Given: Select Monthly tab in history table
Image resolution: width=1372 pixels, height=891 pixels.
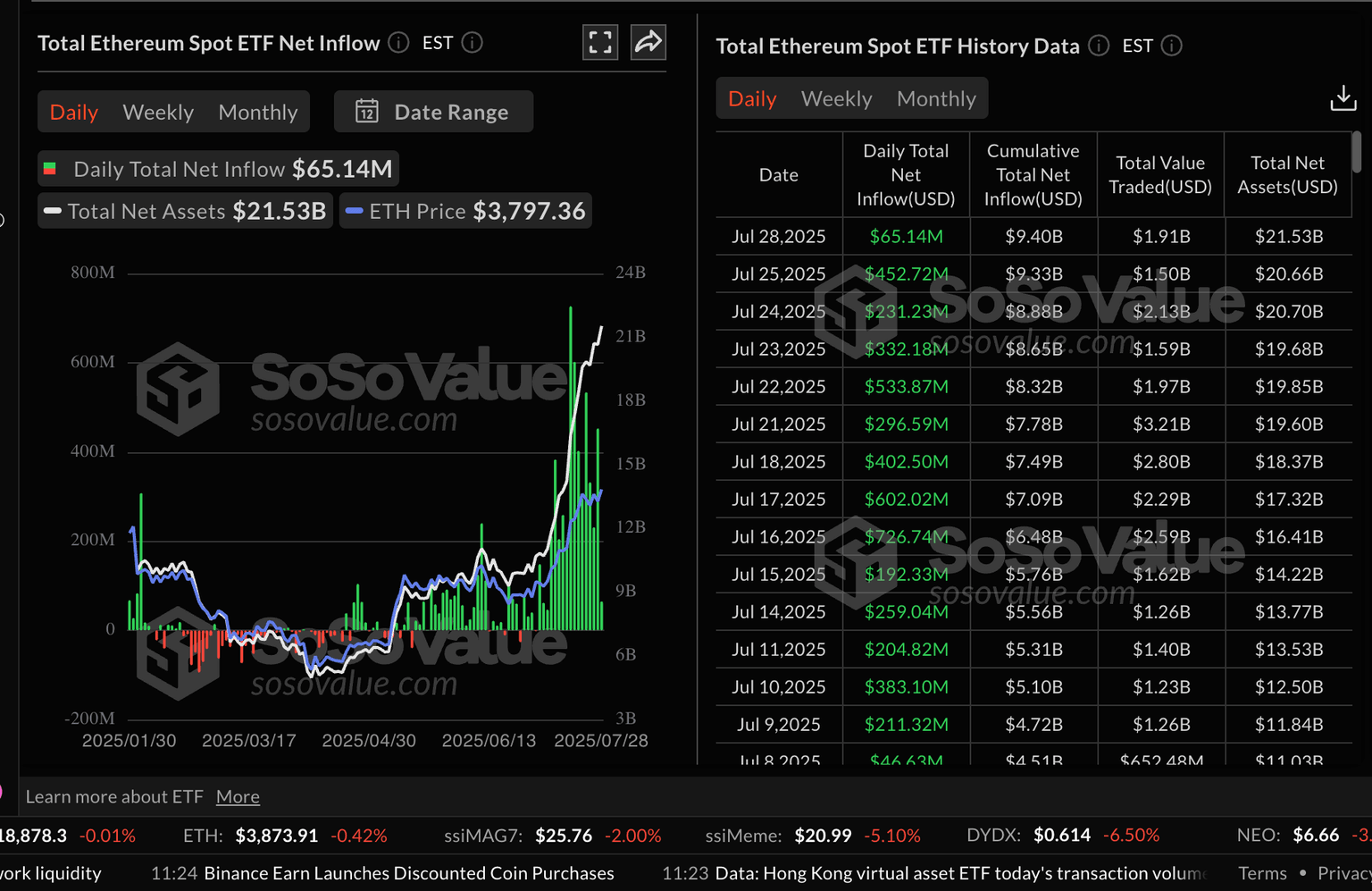Looking at the screenshot, I should [x=936, y=98].
